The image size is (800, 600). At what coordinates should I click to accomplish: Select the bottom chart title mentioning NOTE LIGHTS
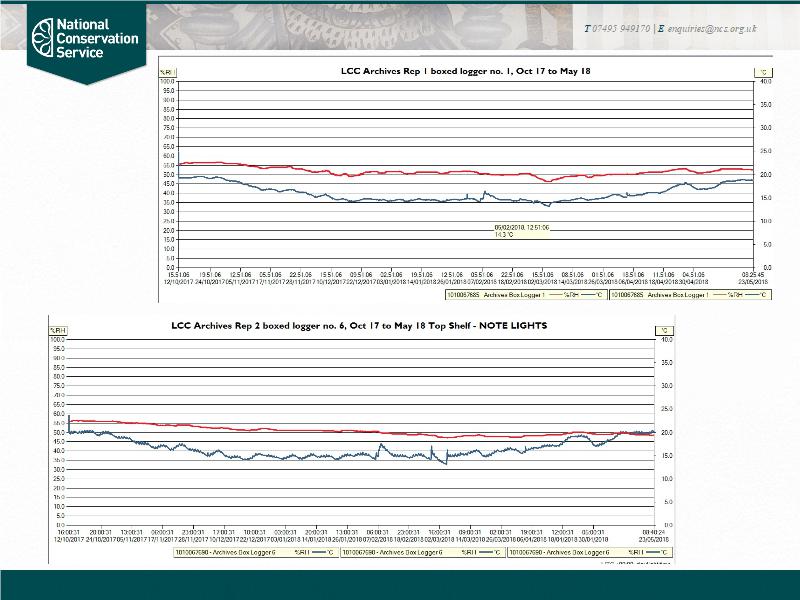359,327
